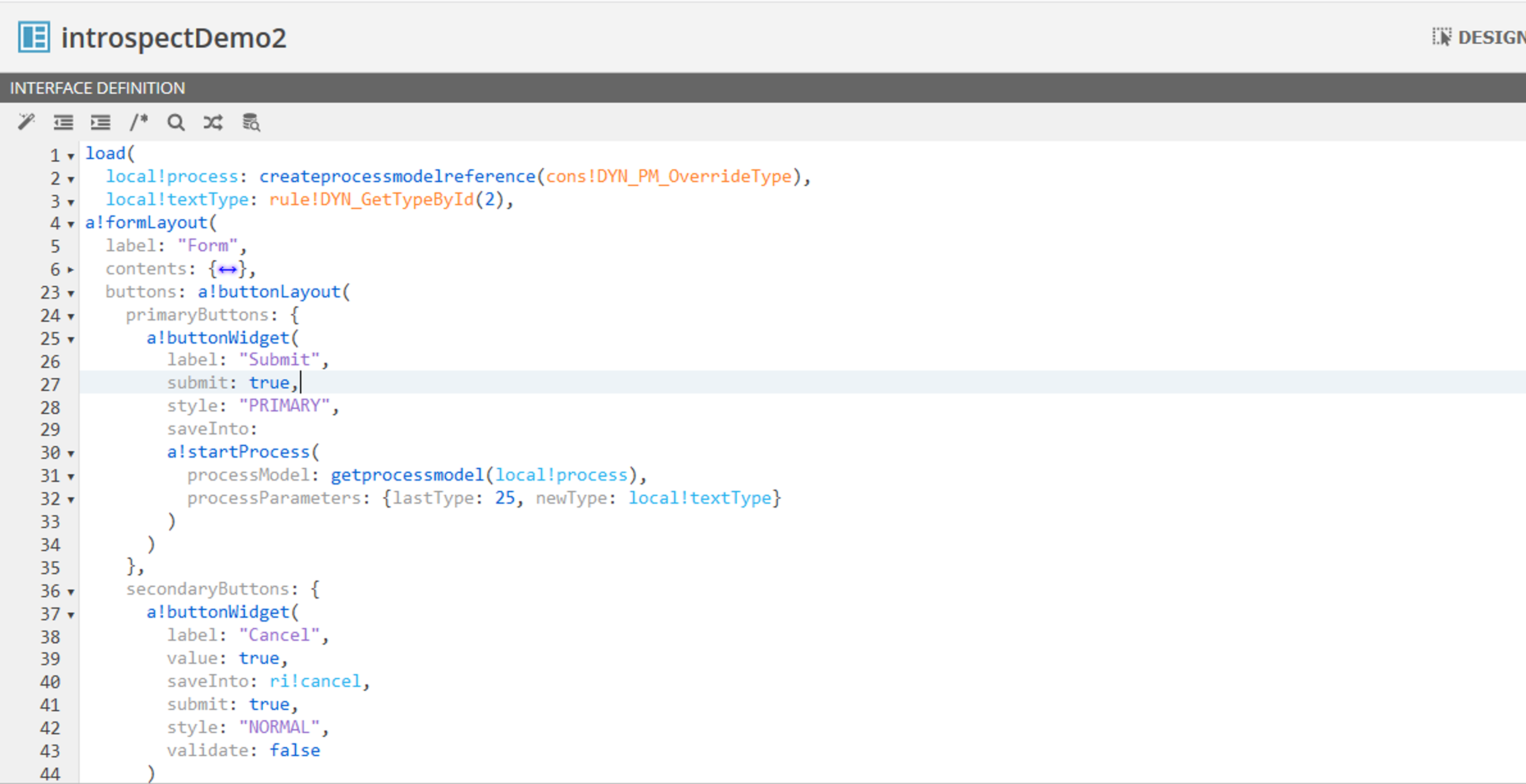The height and width of the screenshot is (784, 1526).
Task: Collapse a!formLayout at line 4
Action: tap(71, 225)
